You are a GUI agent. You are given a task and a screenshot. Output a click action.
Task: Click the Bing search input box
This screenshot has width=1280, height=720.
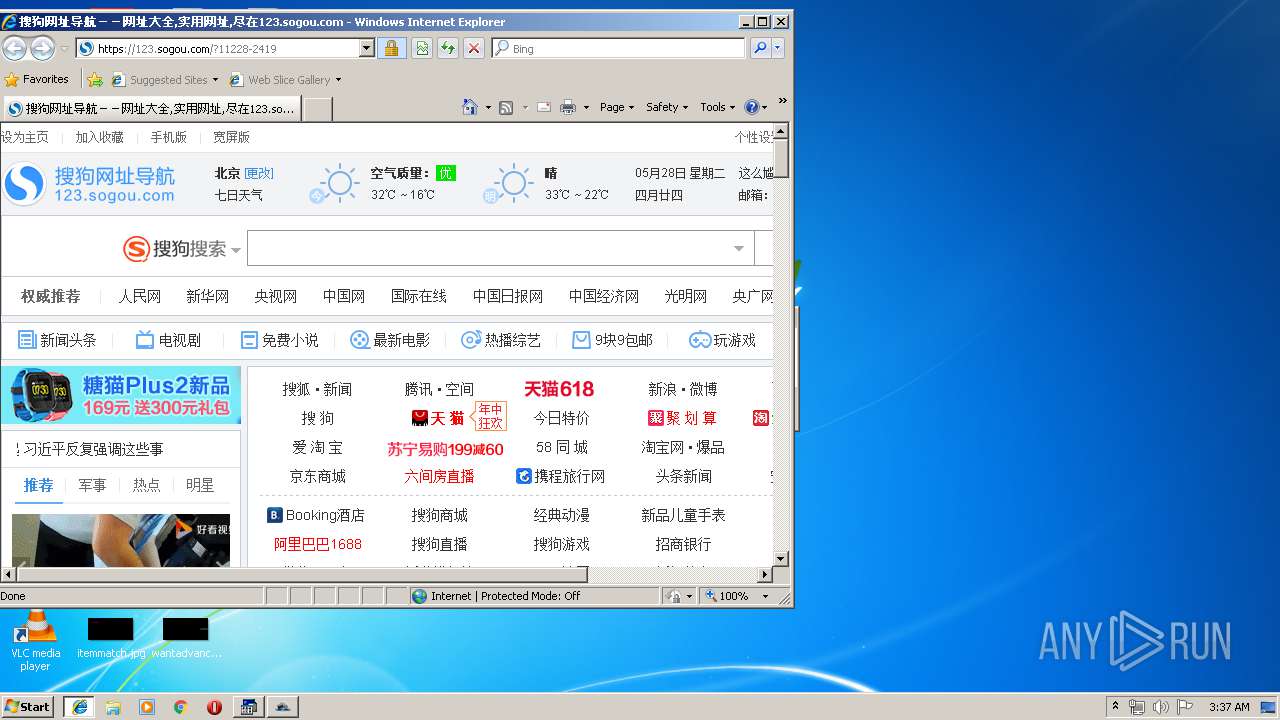coord(618,48)
